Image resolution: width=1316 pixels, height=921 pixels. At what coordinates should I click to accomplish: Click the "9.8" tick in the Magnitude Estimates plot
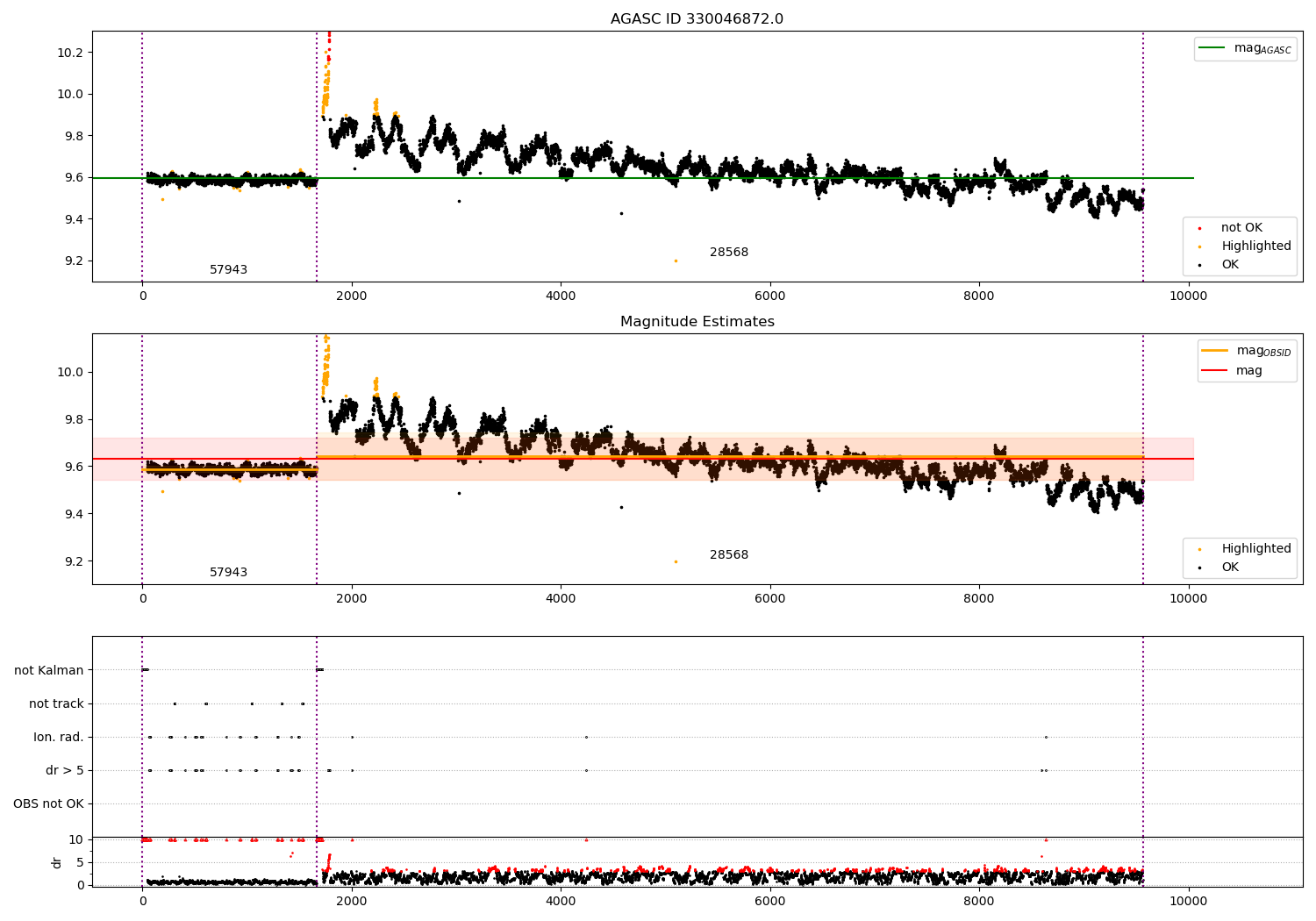coord(74,419)
